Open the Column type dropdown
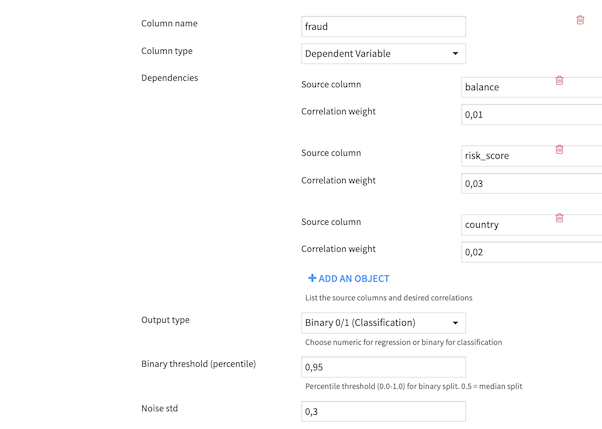602x429 pixels. point(383,54)
